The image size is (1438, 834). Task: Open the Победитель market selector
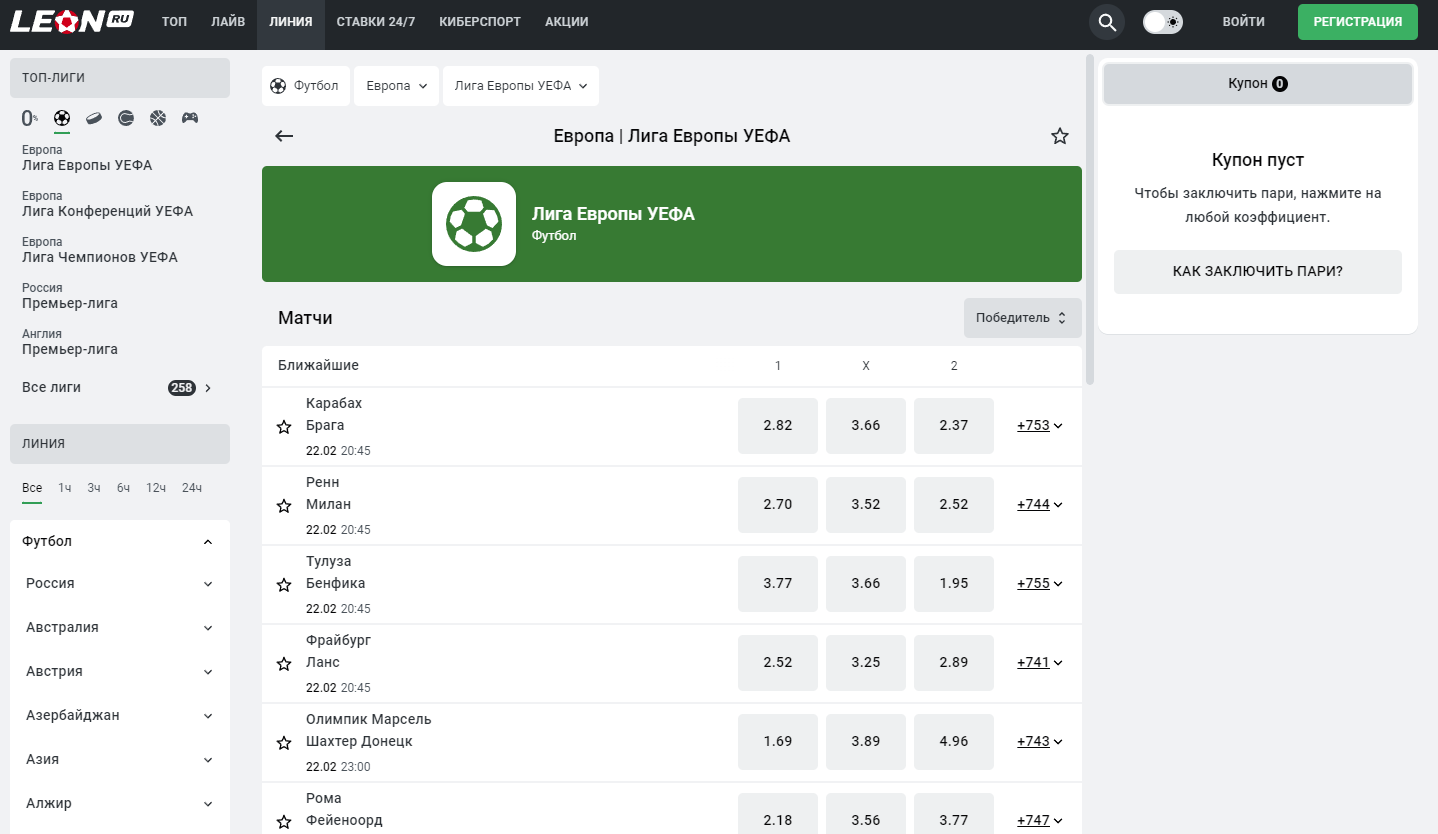(x=1023, y=318)
